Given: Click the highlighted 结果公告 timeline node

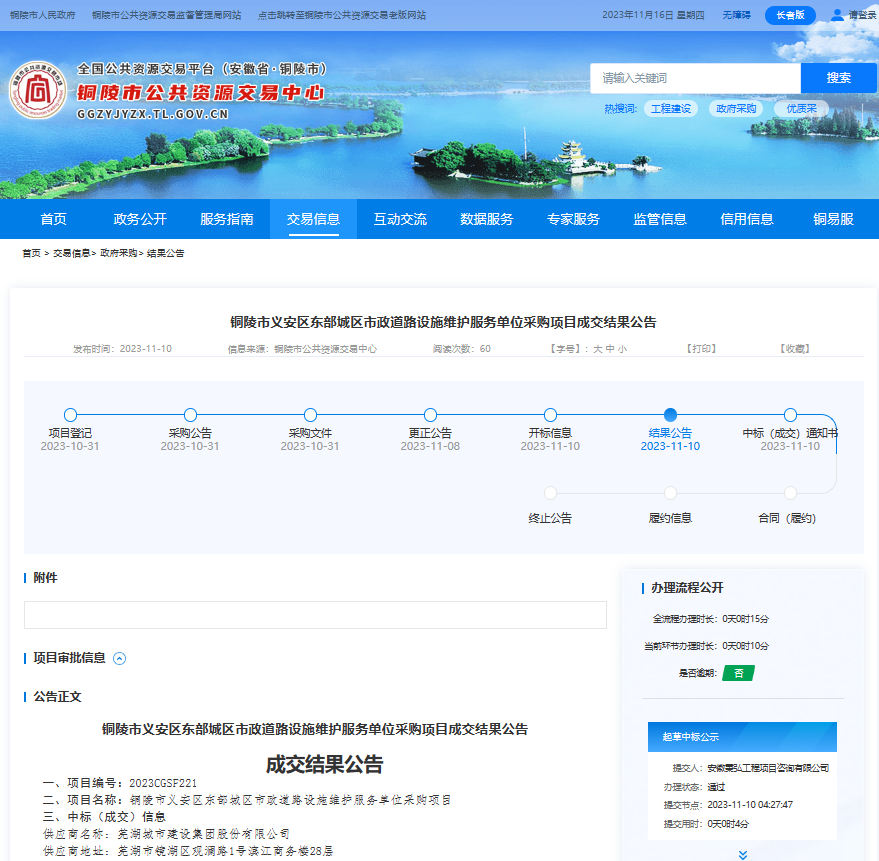Looking at the screenshot, I should pyautogui.click(x=670, y=415).
